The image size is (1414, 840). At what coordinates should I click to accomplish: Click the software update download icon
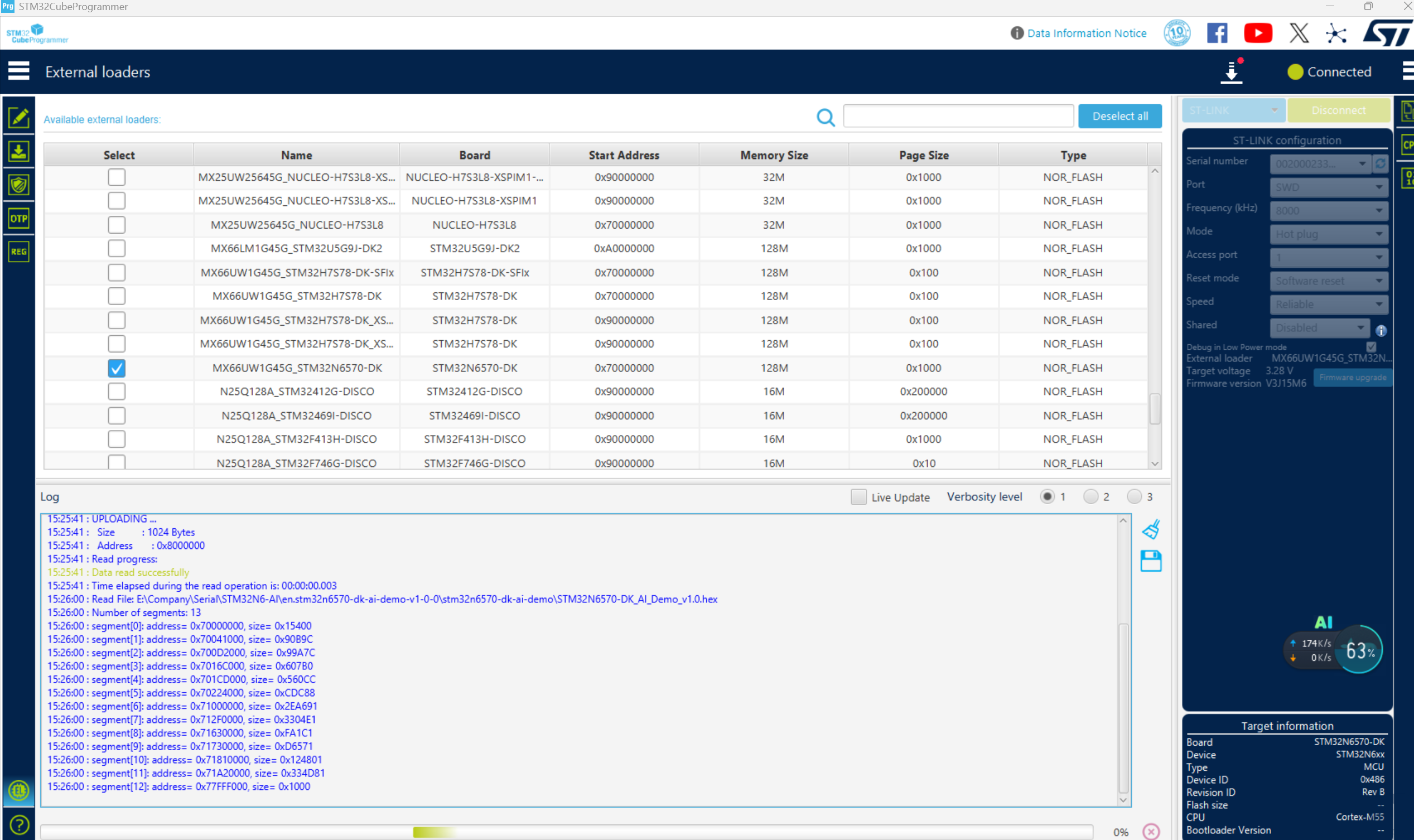click(1232, 71)
